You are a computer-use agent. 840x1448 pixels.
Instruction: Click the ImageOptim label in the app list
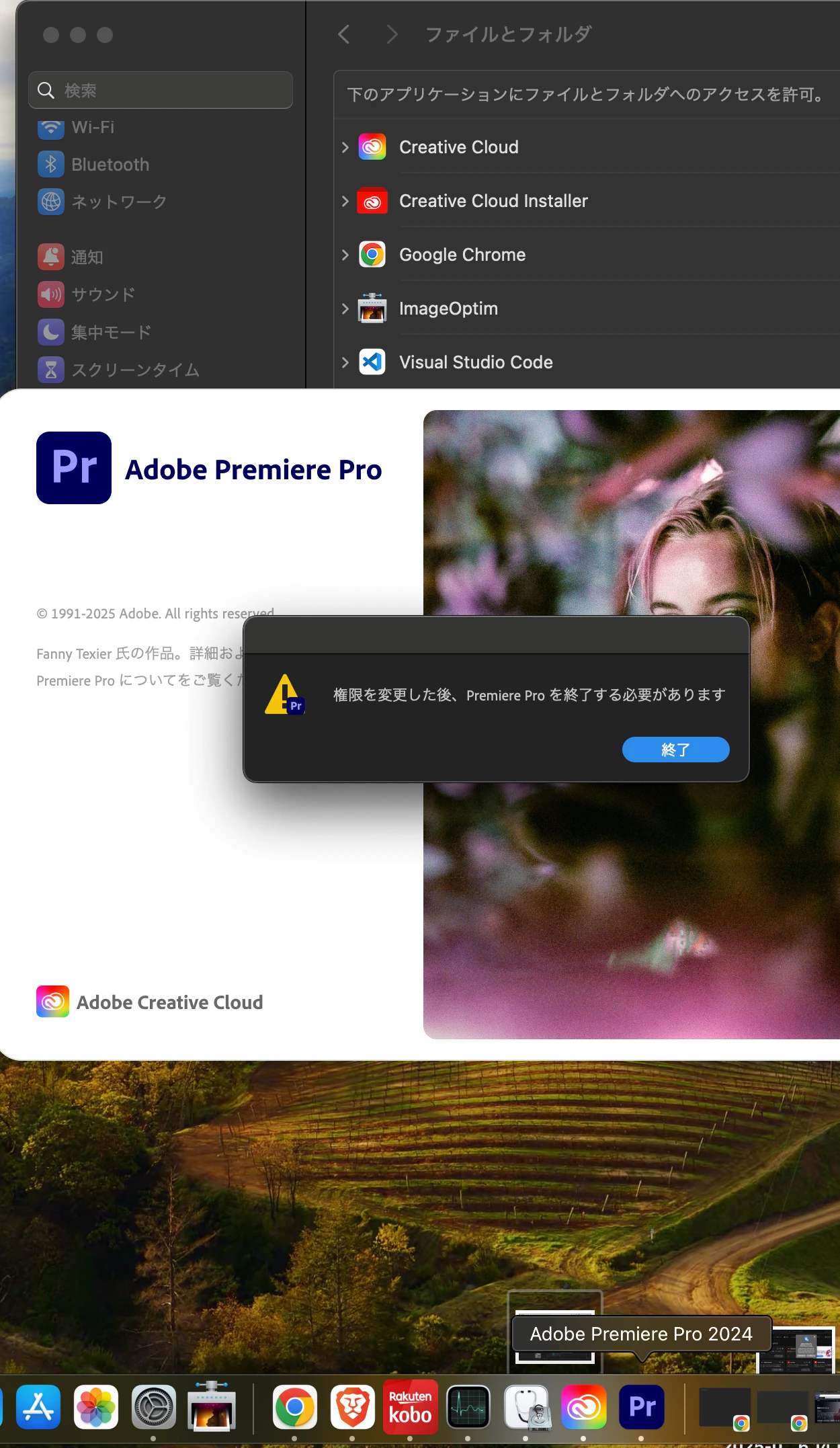pos(448,309)
